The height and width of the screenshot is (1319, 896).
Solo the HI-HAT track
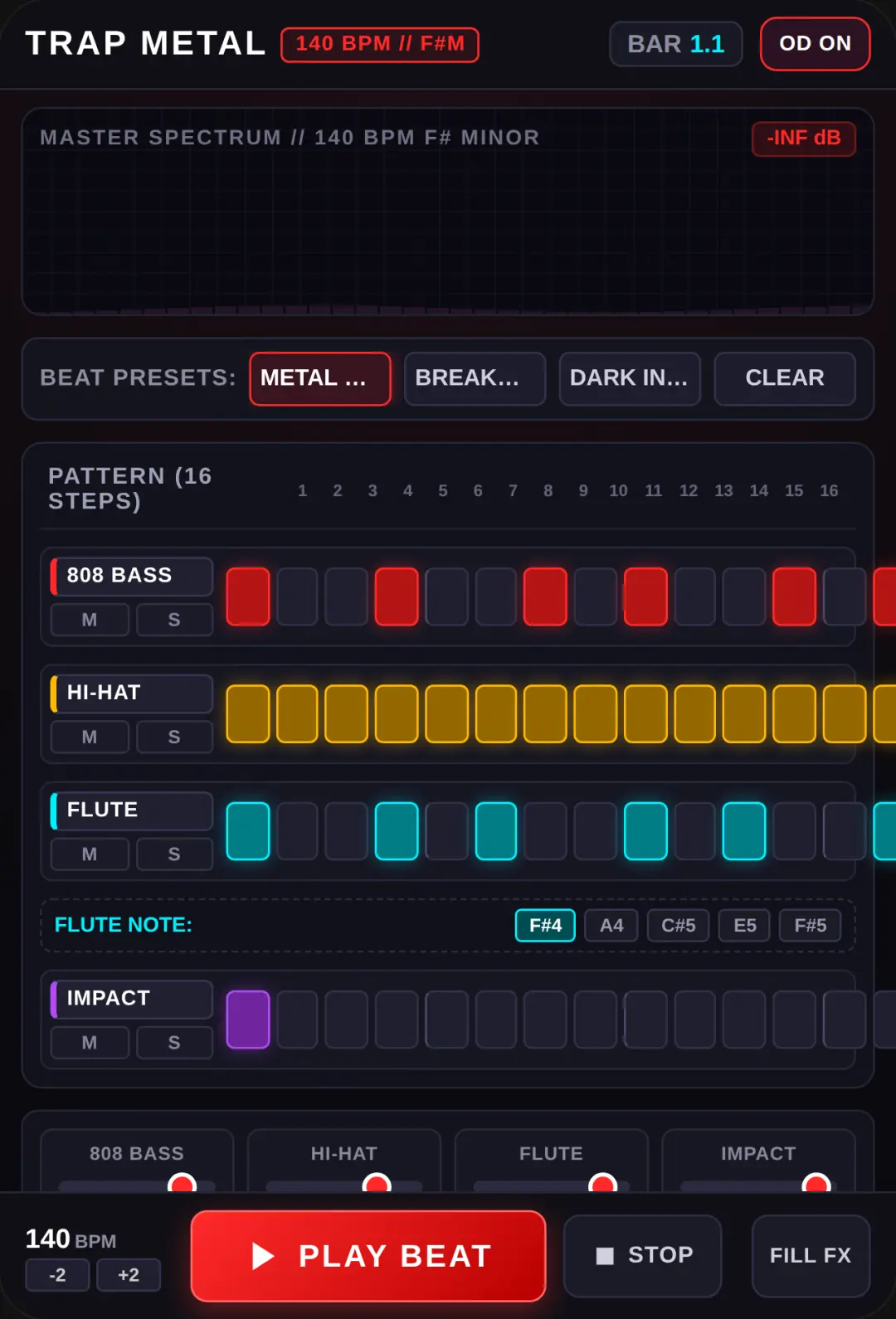174,737
